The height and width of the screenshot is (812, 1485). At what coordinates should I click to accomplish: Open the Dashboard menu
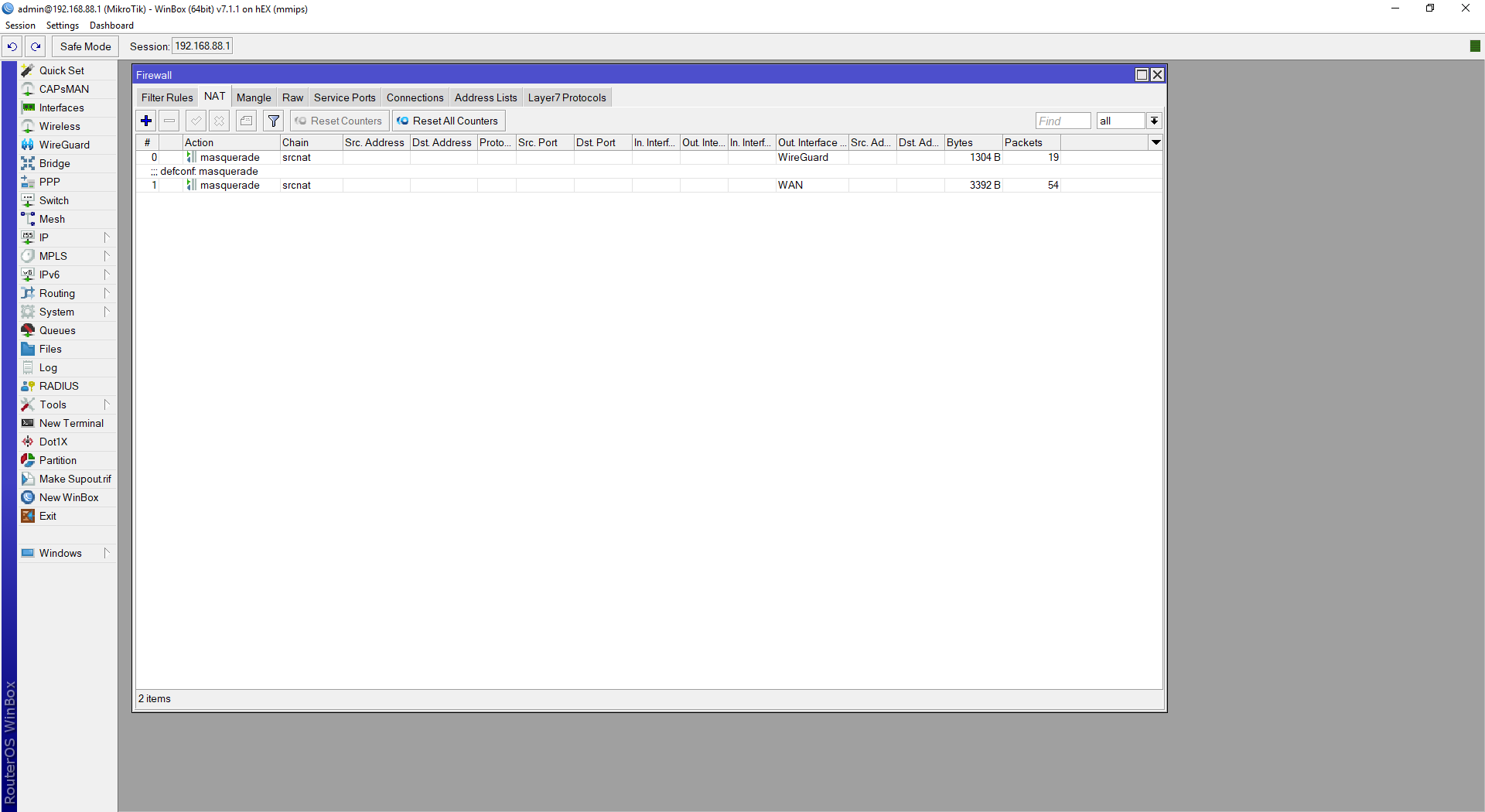[x=111, y=26]
